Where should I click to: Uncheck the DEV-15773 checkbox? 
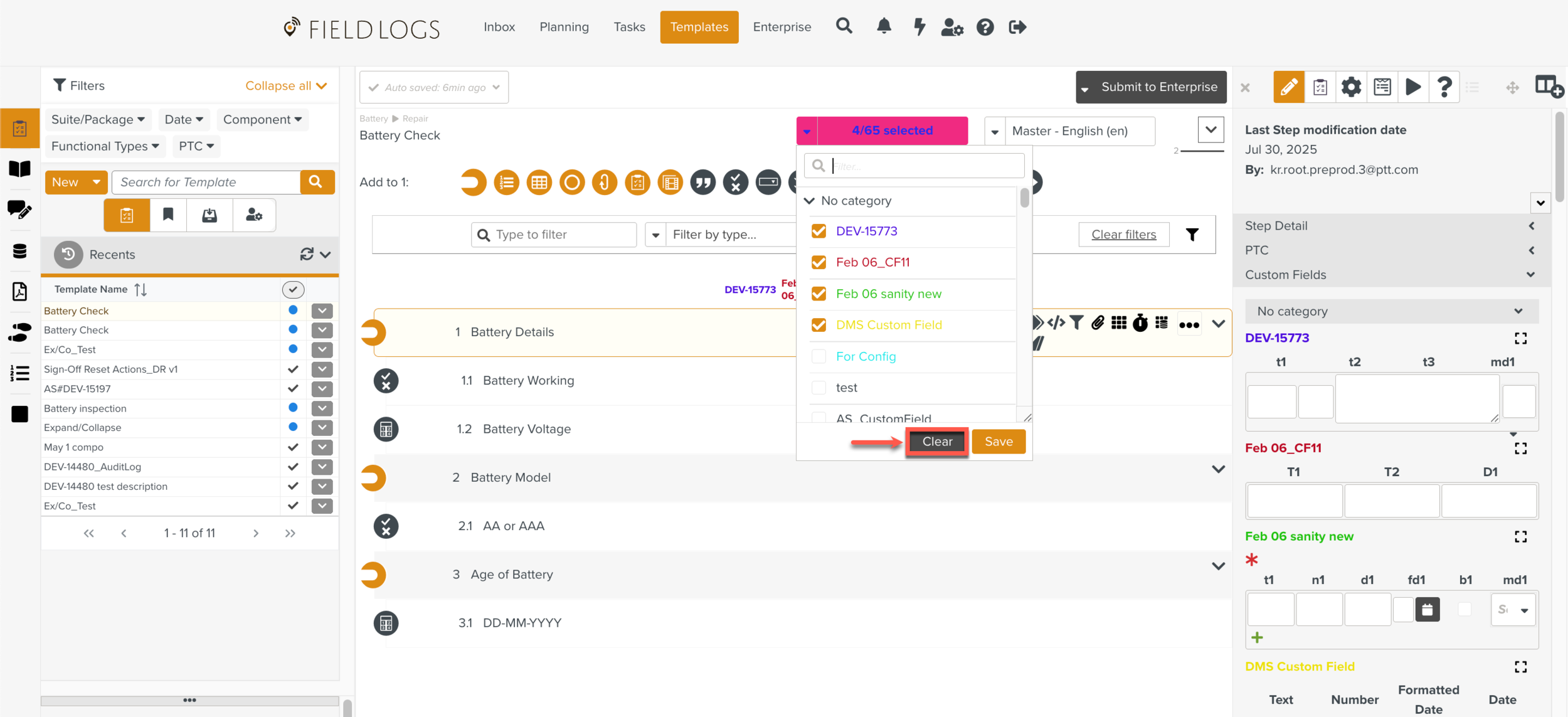click(x=818, y=231)
